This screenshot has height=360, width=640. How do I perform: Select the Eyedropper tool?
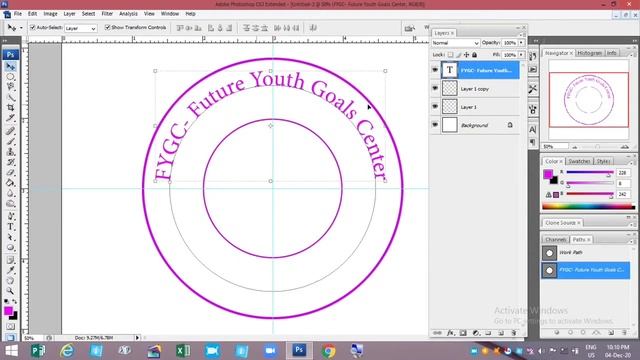[11, 270]
